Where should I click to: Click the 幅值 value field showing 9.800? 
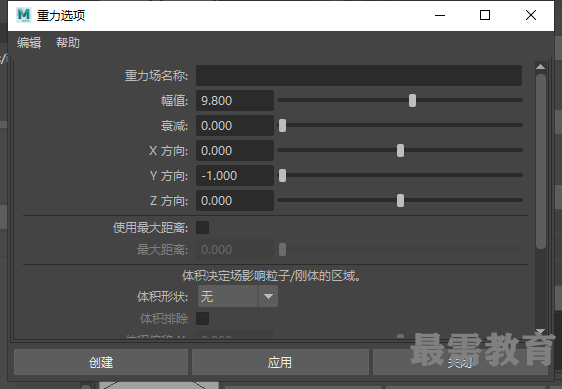pos(235,101)
